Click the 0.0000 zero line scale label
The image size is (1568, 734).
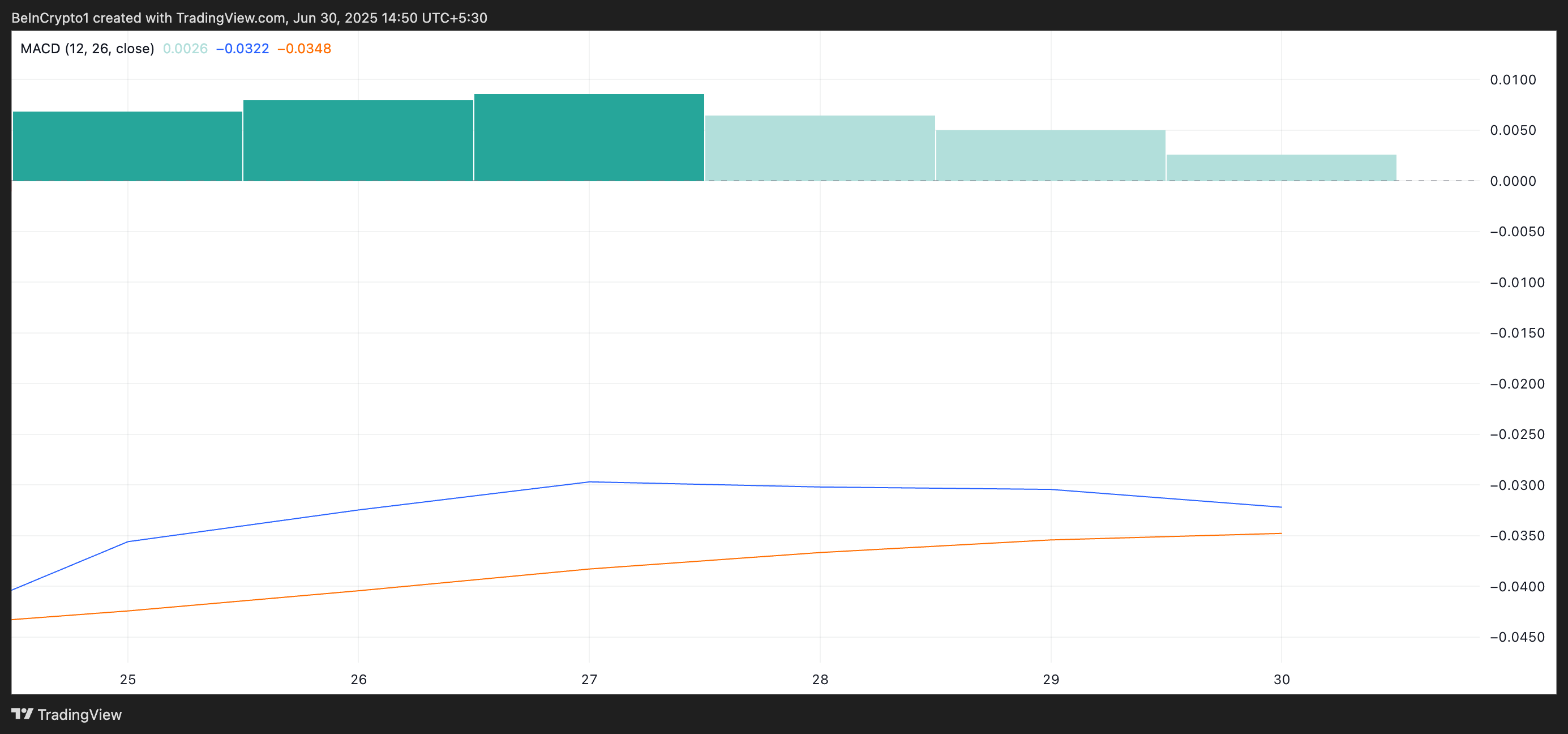1513,181
